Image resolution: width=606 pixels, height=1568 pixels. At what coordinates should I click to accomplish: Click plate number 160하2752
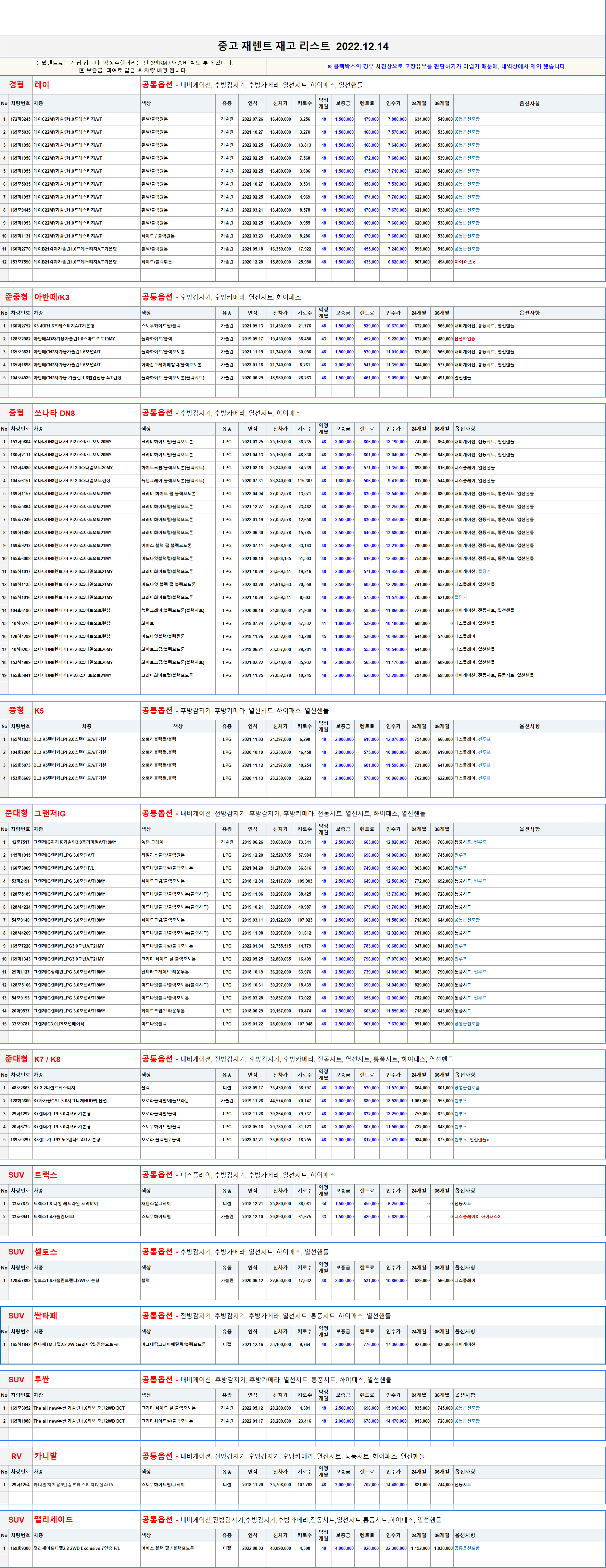(x=20, y=326)
